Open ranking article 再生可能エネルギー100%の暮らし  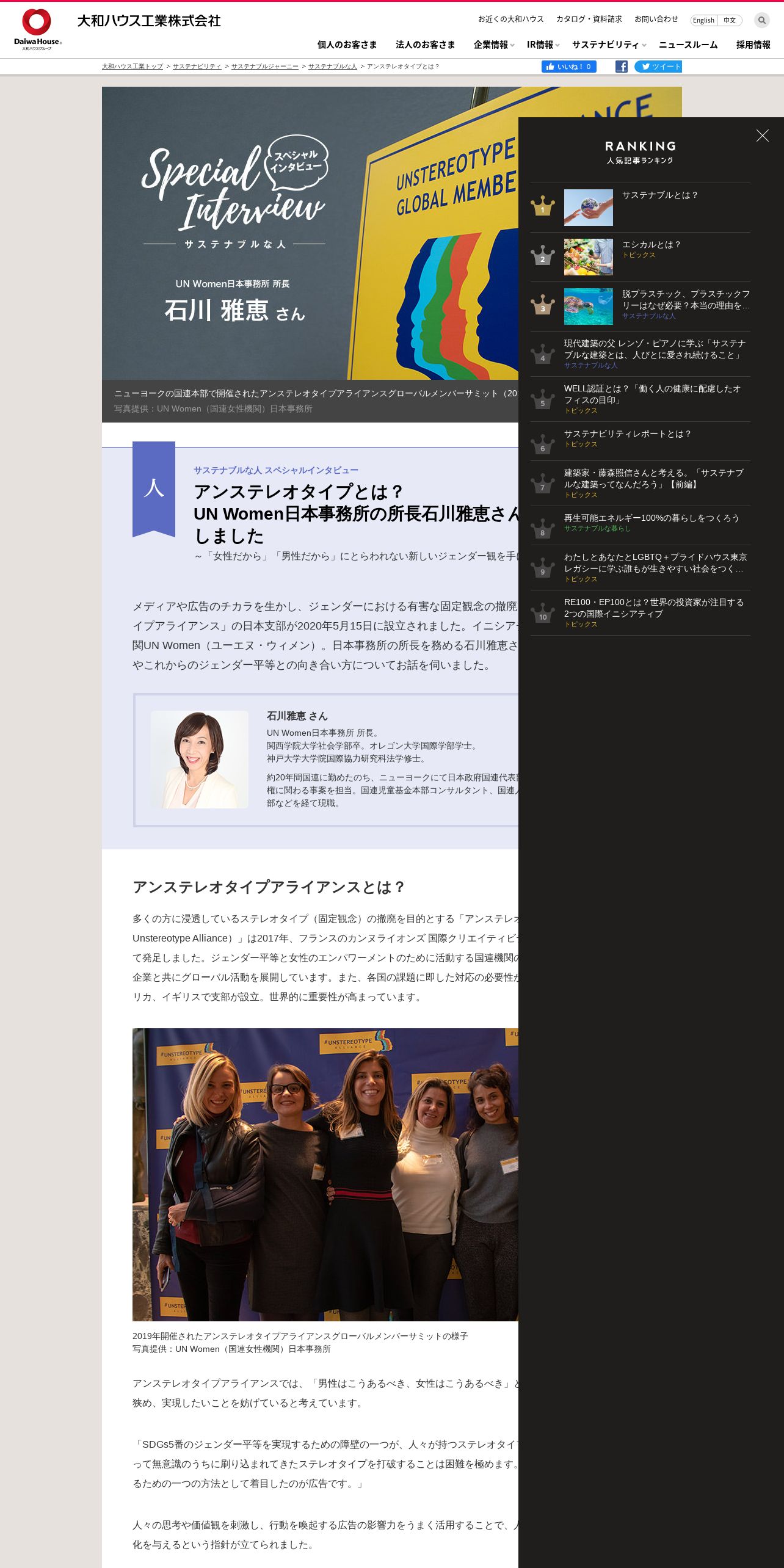point(652,518)
